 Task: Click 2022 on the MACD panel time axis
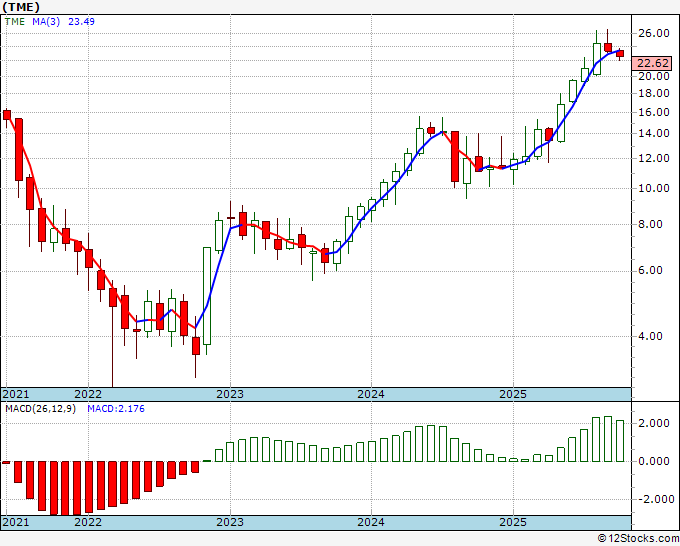pos(88,522)
